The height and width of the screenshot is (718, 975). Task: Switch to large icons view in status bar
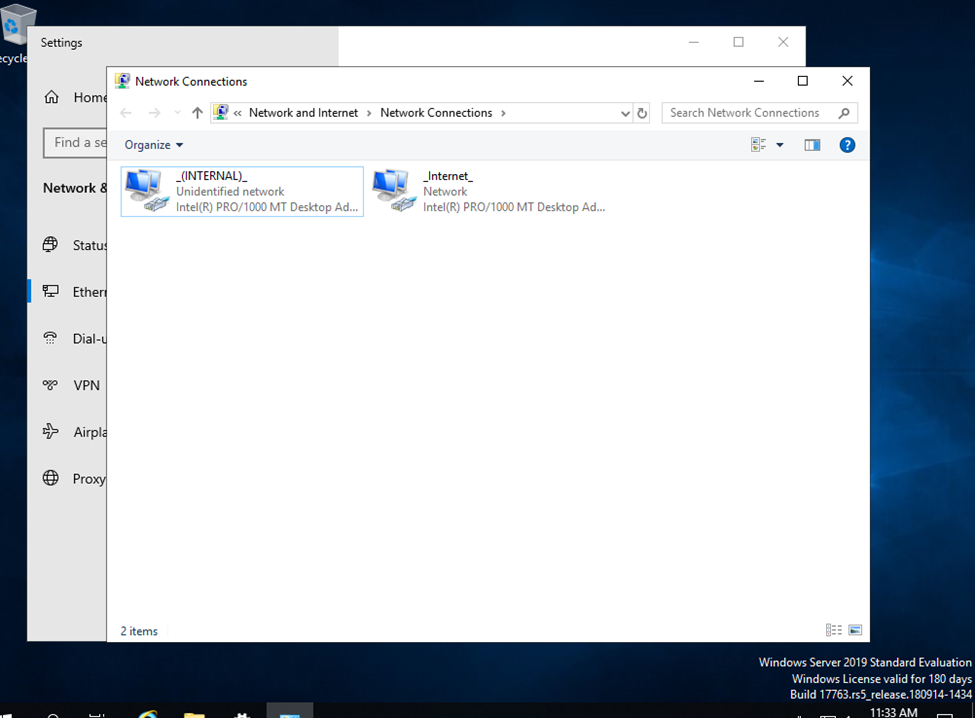click(855, 630)
